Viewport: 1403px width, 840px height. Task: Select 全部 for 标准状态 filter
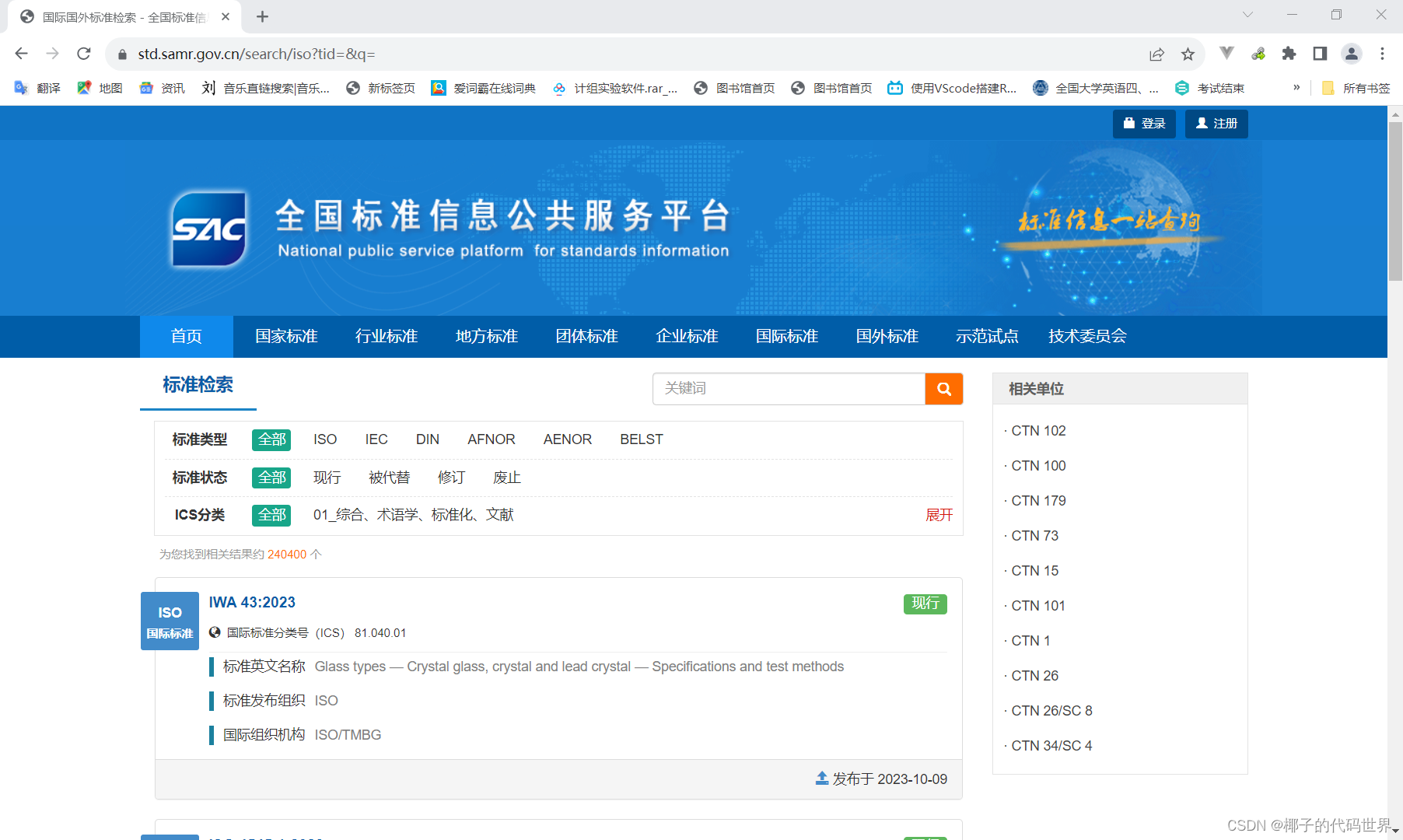click(x=271, y=478)
